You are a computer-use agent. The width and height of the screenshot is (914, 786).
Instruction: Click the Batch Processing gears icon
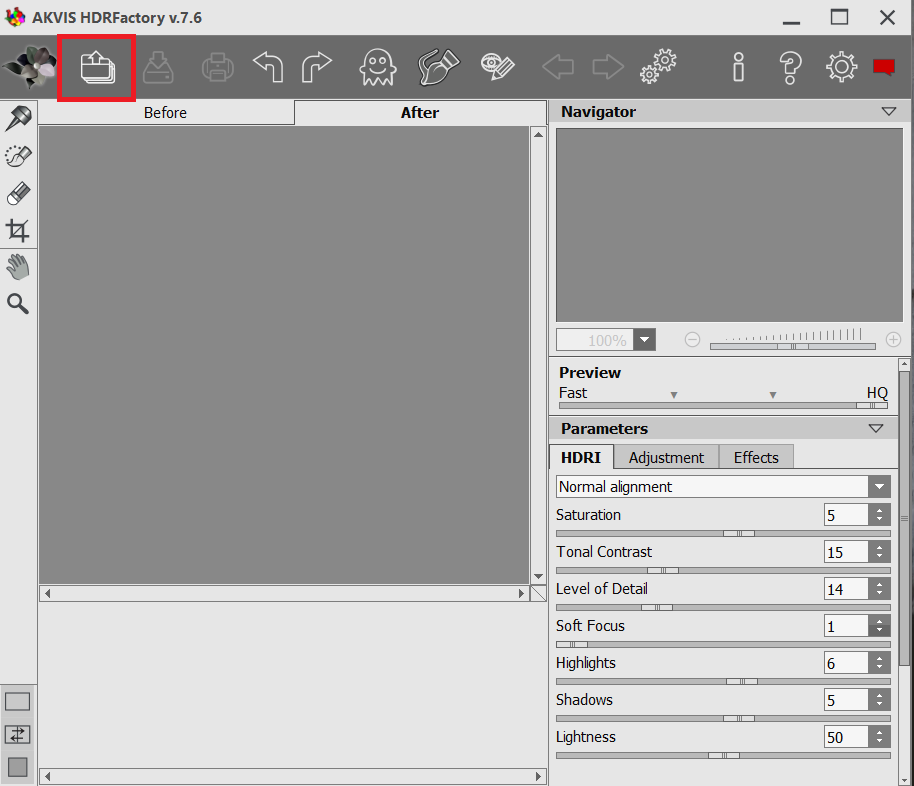click(658, 67)
